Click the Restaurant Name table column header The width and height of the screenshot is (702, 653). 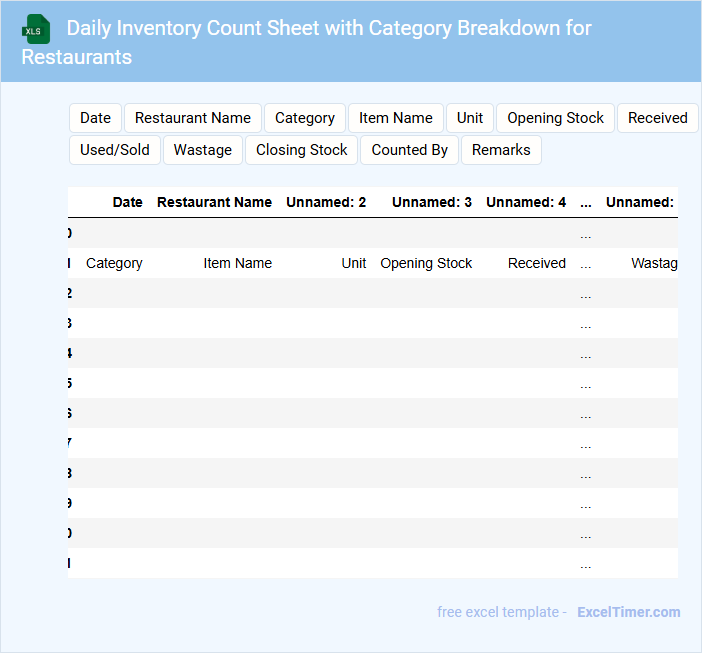click(x=214, y=202)
